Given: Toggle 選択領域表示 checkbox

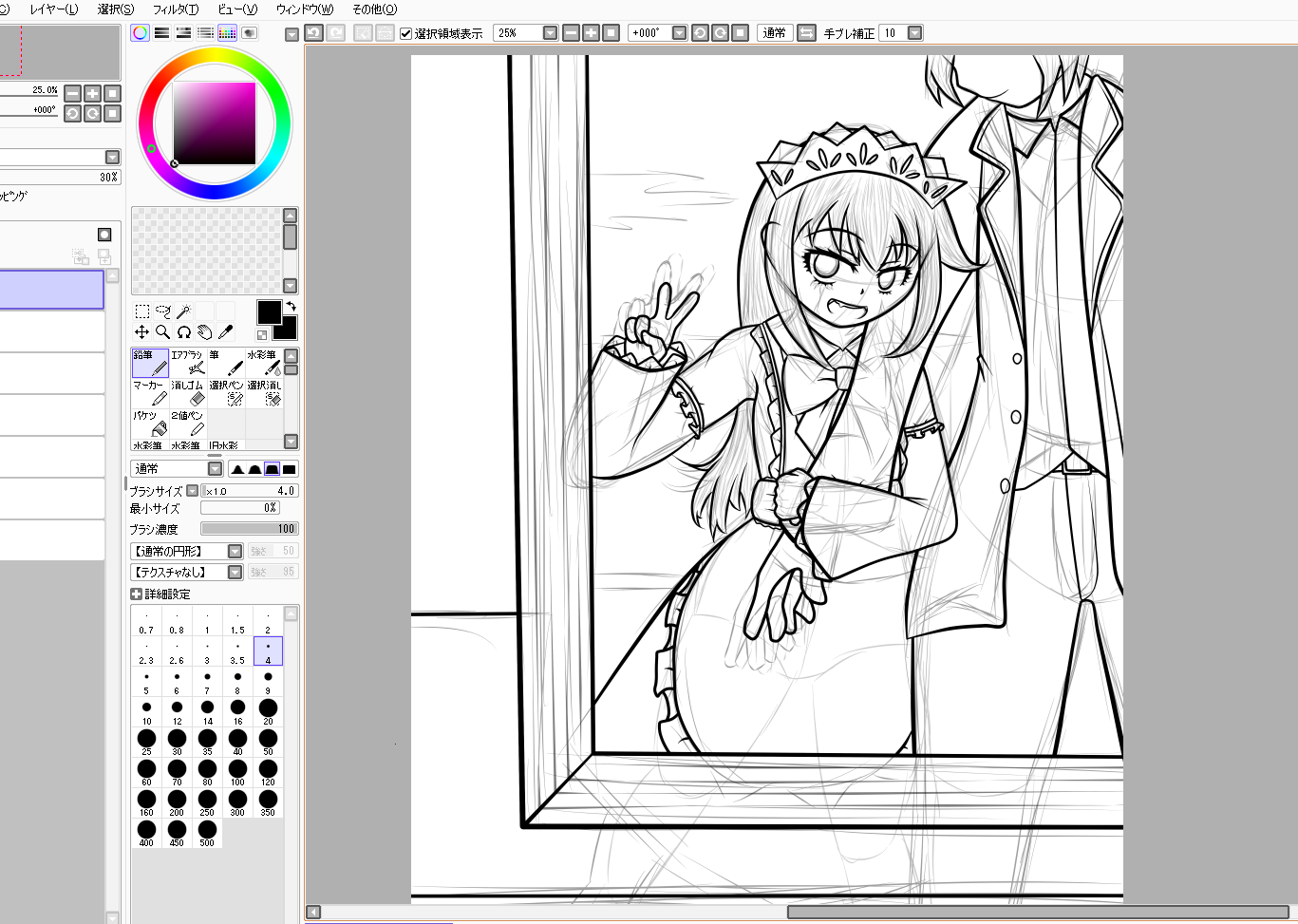Looking at the screenshot, I should (x=406, y=33).
